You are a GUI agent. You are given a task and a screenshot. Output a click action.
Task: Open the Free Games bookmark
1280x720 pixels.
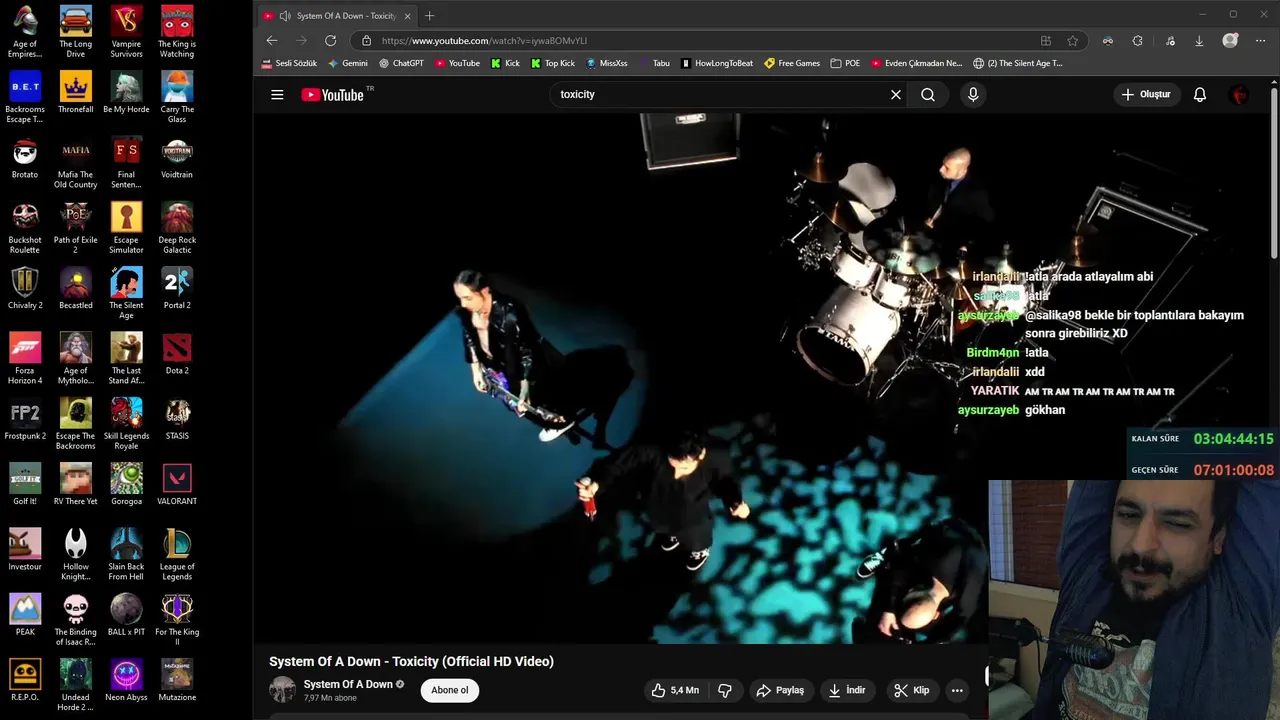[792, 63]
